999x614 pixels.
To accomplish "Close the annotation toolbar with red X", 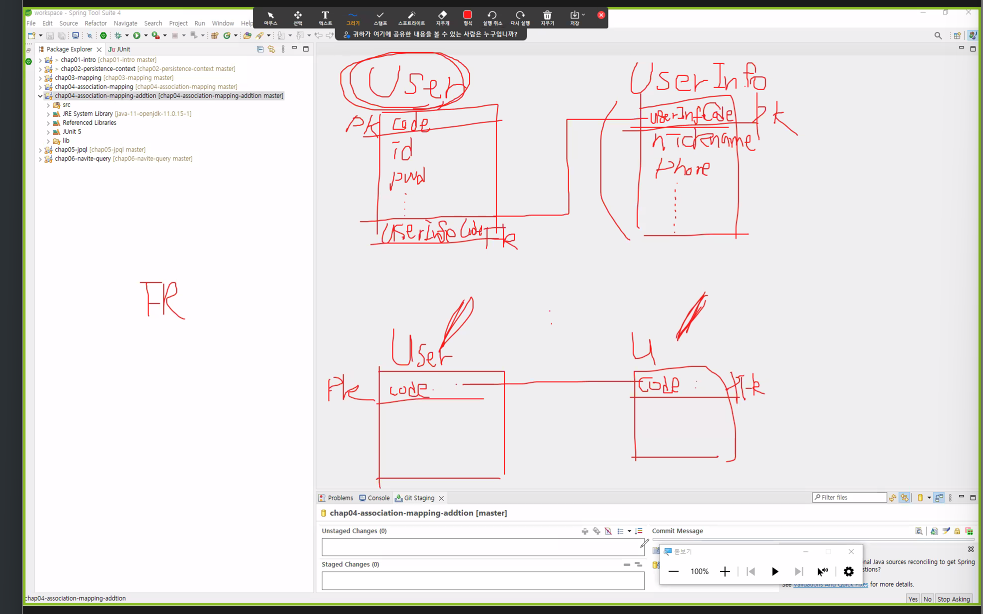I will coord(601,15).
